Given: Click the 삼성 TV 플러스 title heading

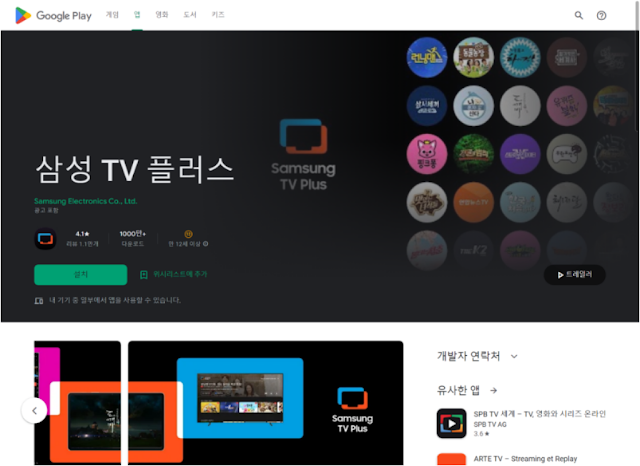Looking at the screenshot, I should pyautogui.click(x=135, y=169).
